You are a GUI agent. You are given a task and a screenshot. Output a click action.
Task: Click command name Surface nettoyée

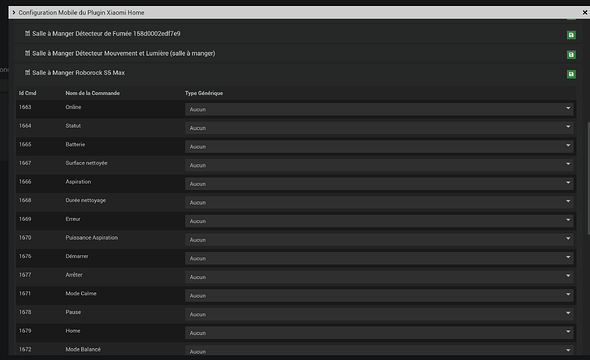click(x=87, y=163)
